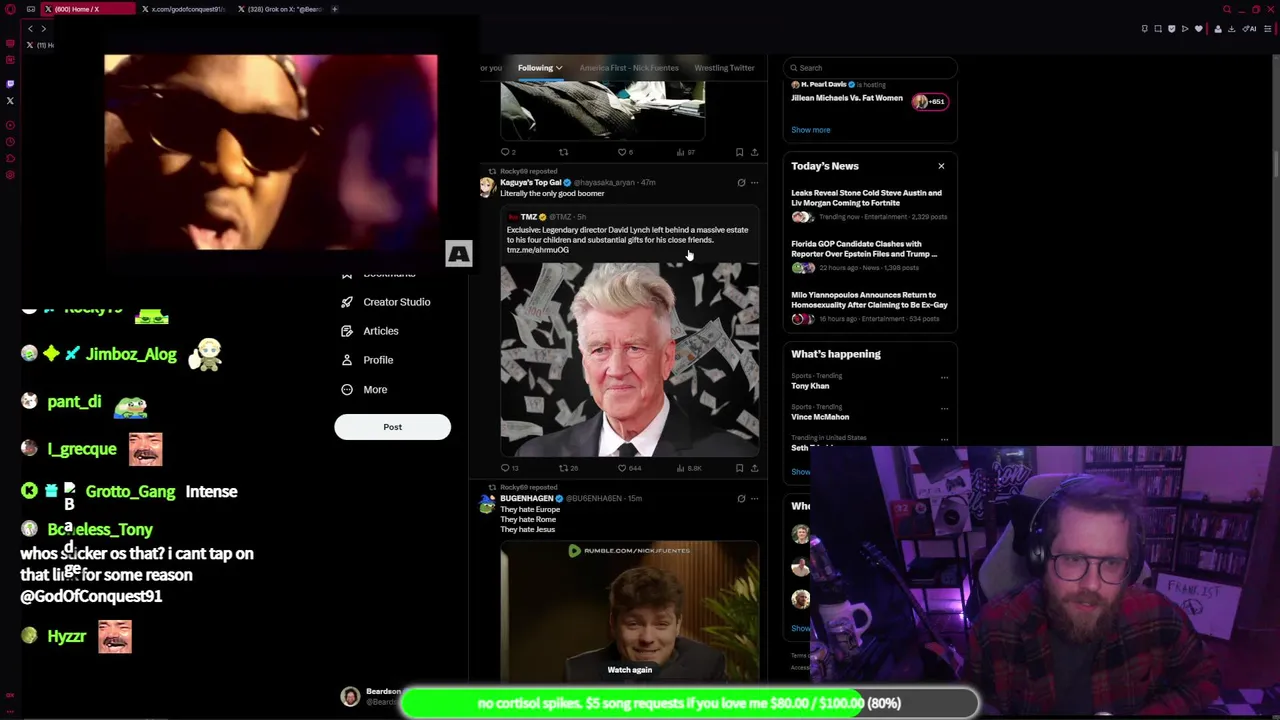Click Grok icon on Kaguya's Top Gal post
Screen dimensions: 1280x720
[741, 183]
